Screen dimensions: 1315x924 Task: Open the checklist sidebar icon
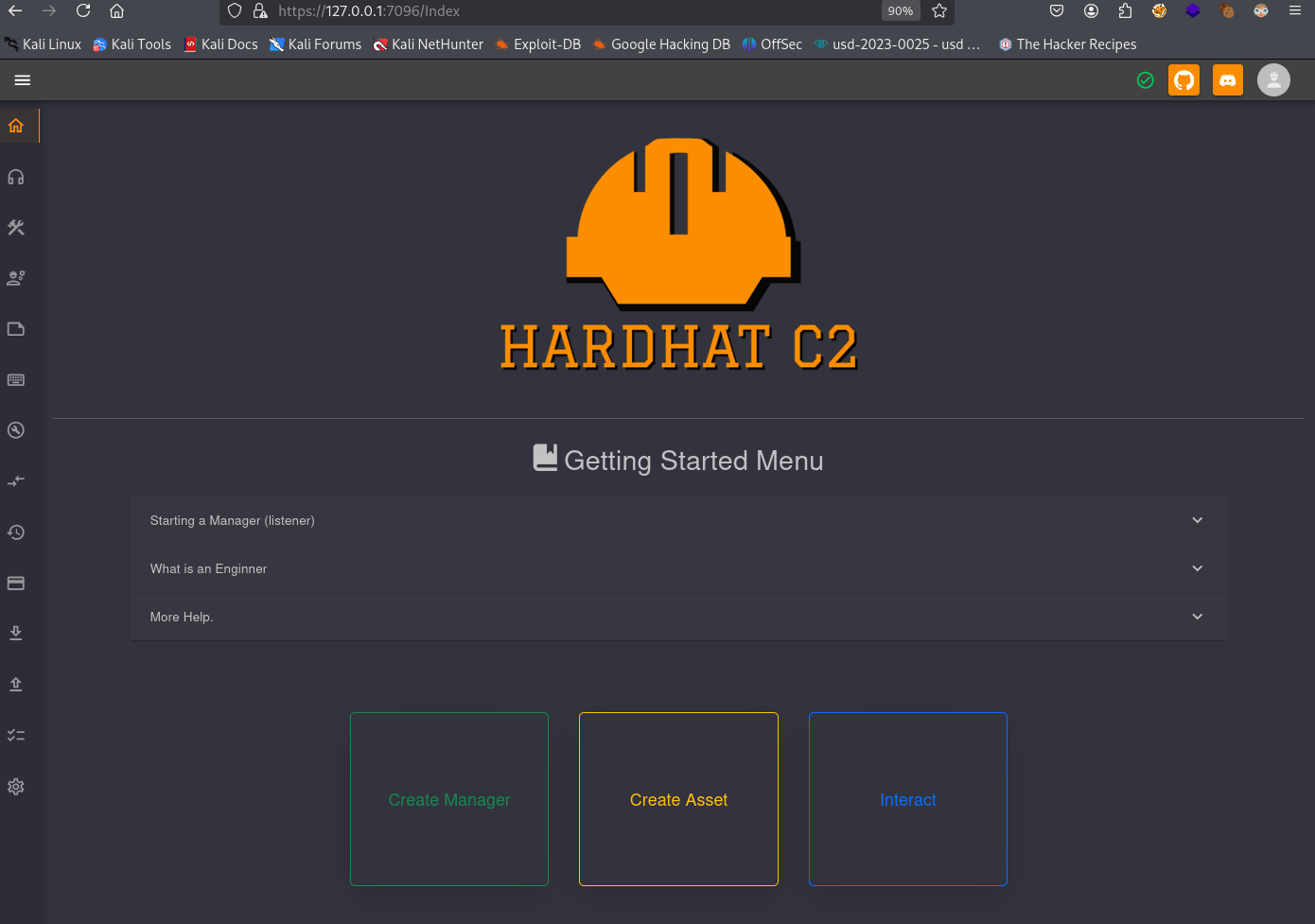tap(16, 735)
